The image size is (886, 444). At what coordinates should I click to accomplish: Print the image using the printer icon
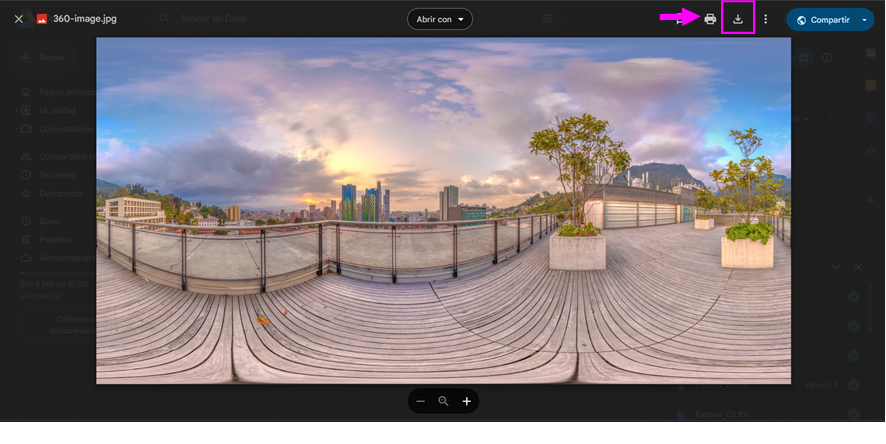710,19
